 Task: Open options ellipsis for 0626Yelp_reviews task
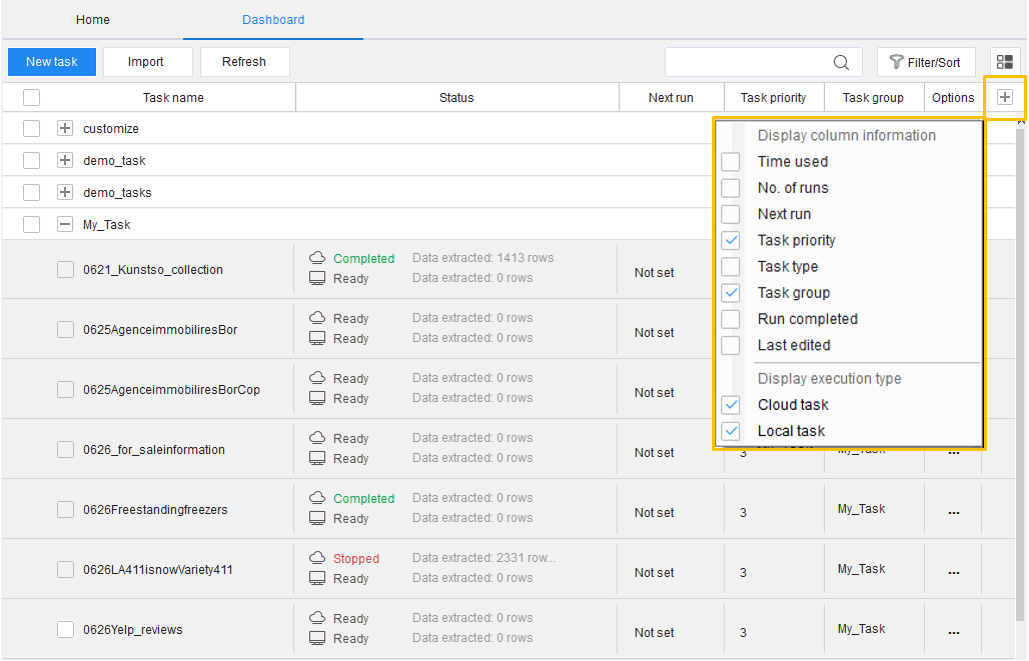click(x=953, y=632)
